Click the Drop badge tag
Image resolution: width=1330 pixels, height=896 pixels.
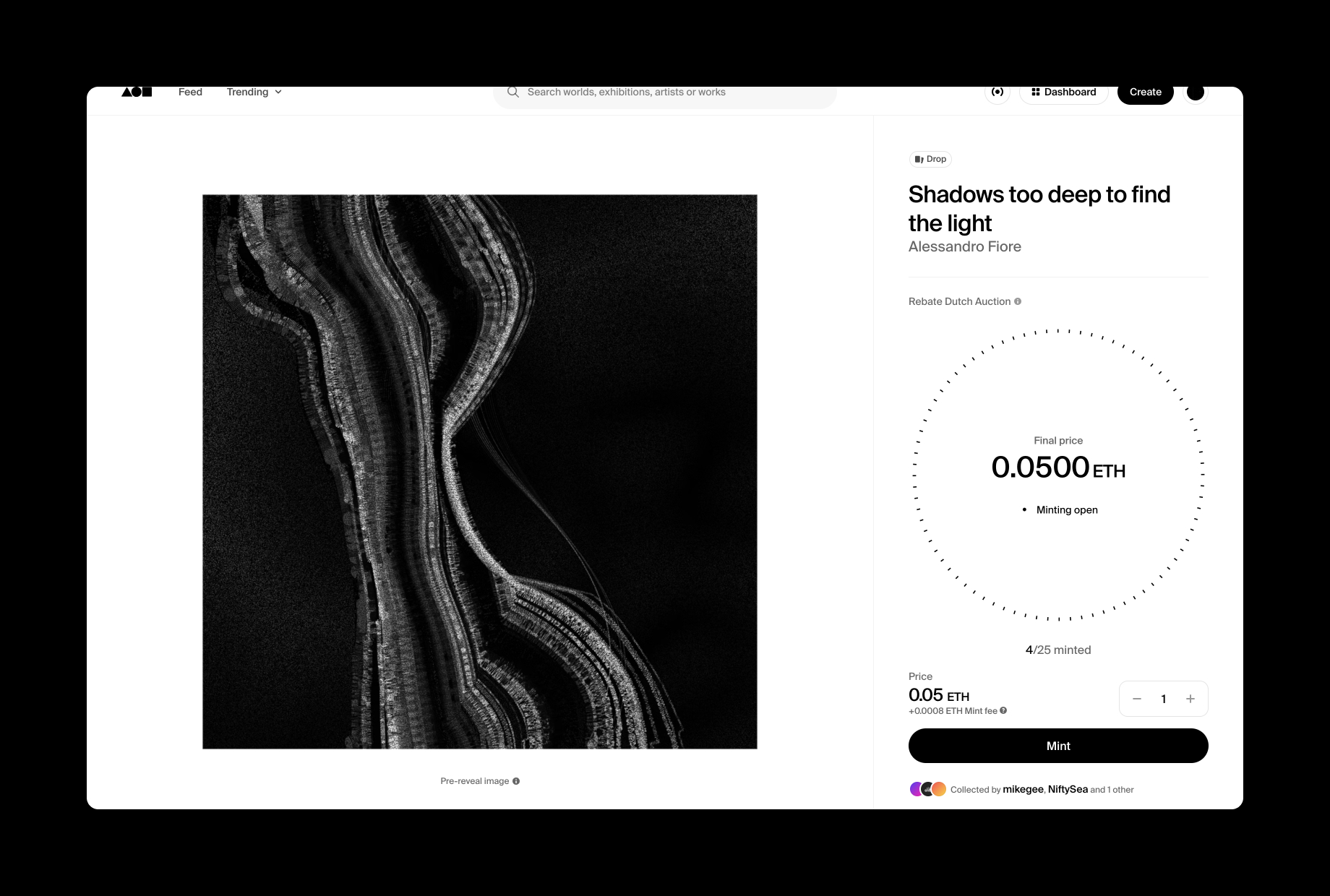(x=930, y=159)
